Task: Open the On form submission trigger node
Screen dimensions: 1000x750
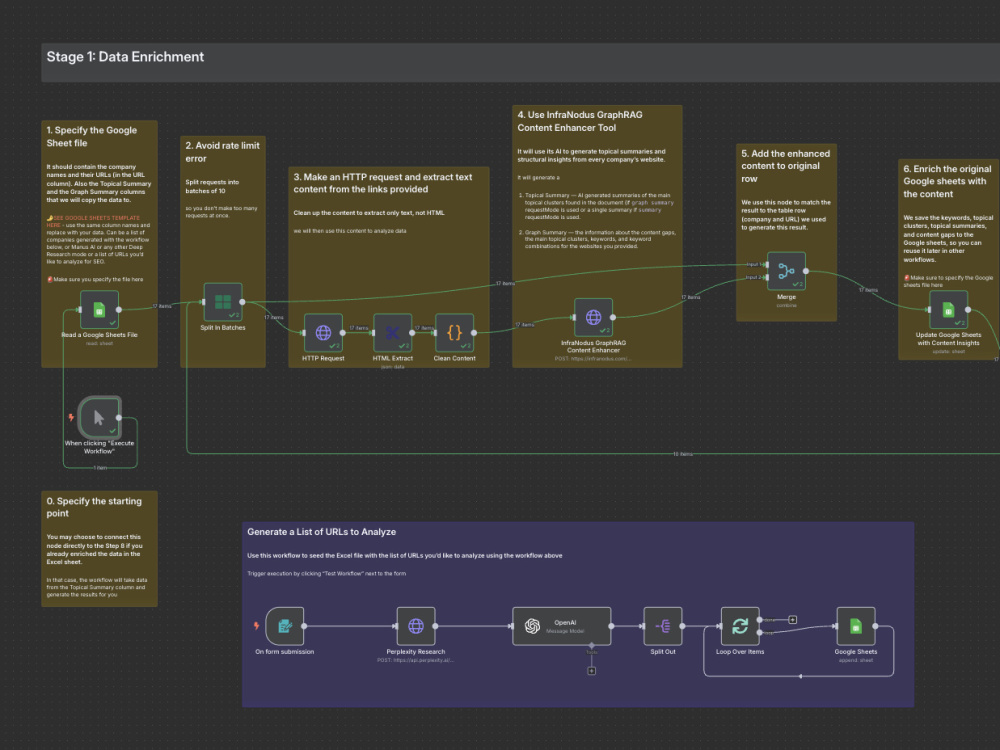Action: pyautogui.click(x=284, y=626)
